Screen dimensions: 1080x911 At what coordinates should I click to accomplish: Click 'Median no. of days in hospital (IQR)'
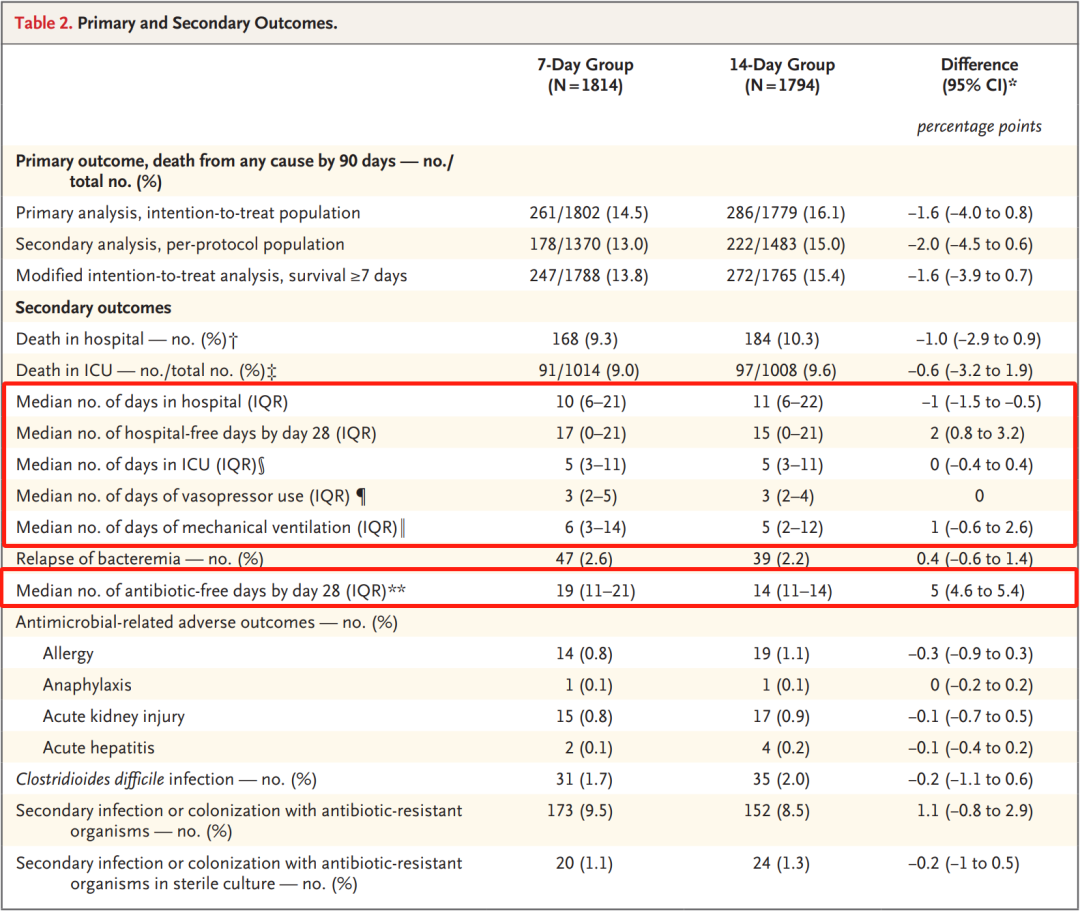152,401
